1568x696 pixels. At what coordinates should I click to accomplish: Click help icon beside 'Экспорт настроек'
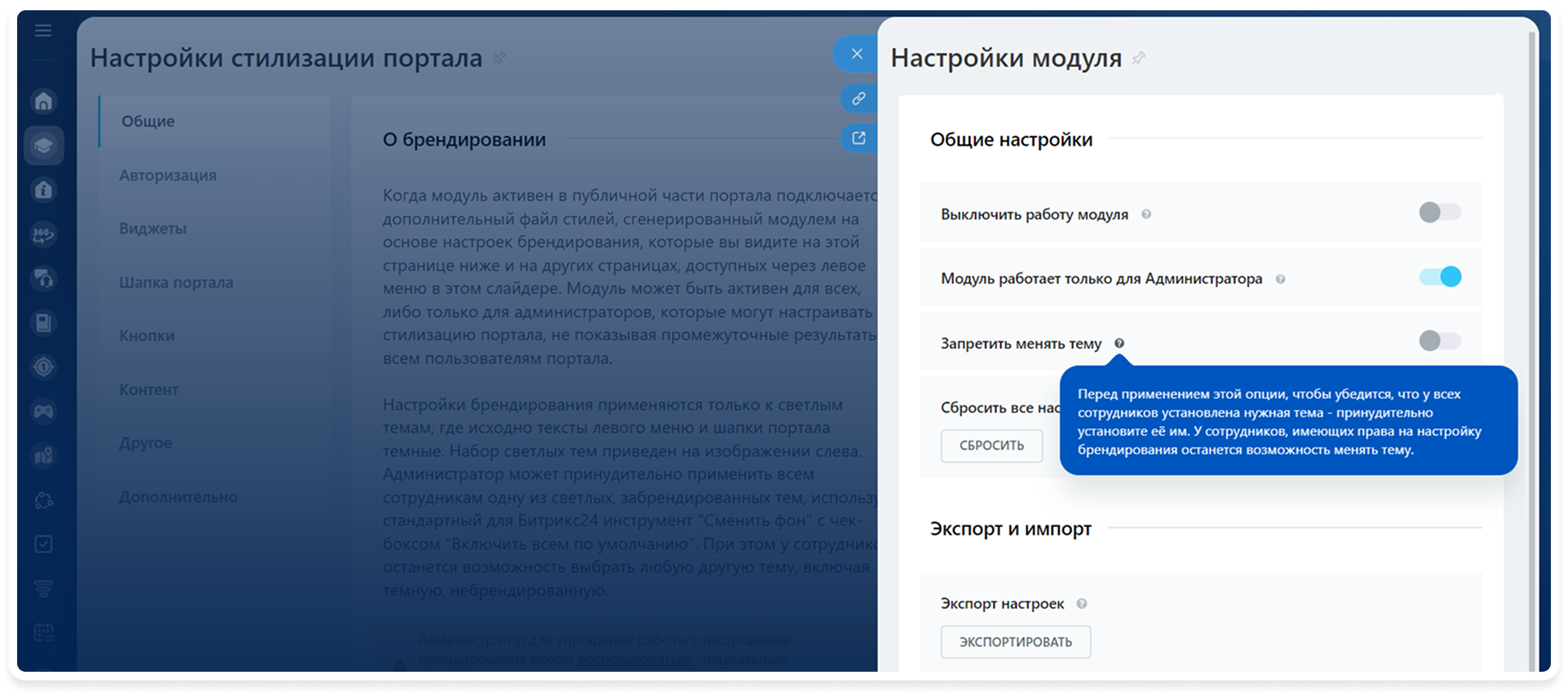point(1082,603)
